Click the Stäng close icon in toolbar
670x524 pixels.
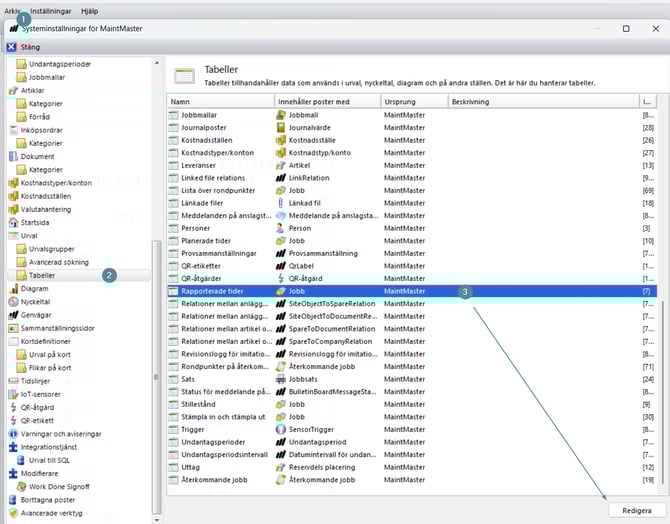11,45
